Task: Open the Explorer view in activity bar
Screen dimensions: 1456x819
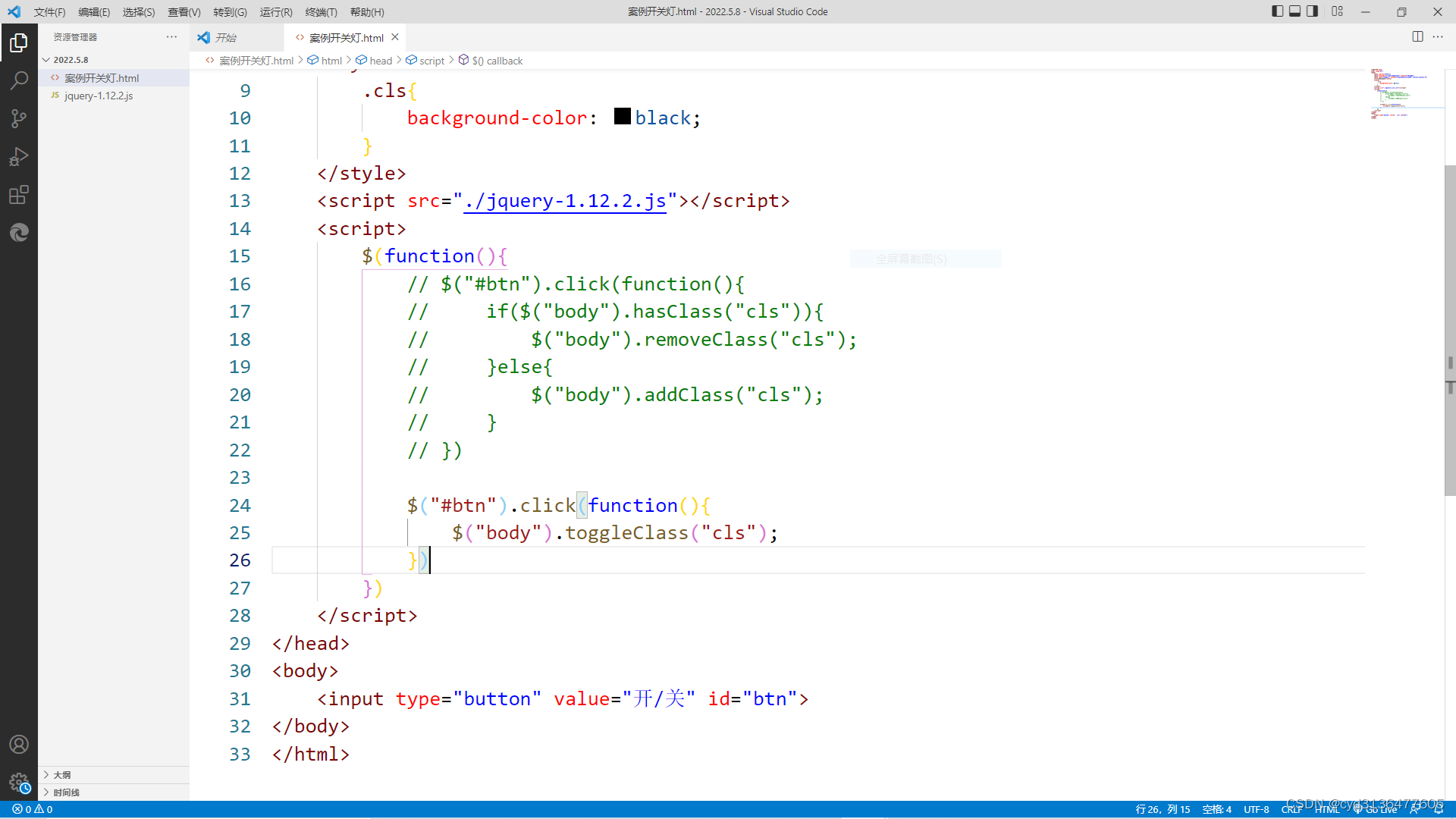Action: point(19,43)
